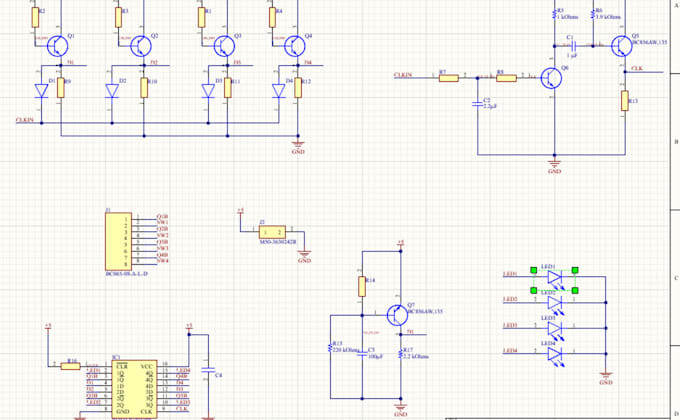Click the GND symbol below the LED column
This screenshot has height=420, width=680.
(606, 377)
